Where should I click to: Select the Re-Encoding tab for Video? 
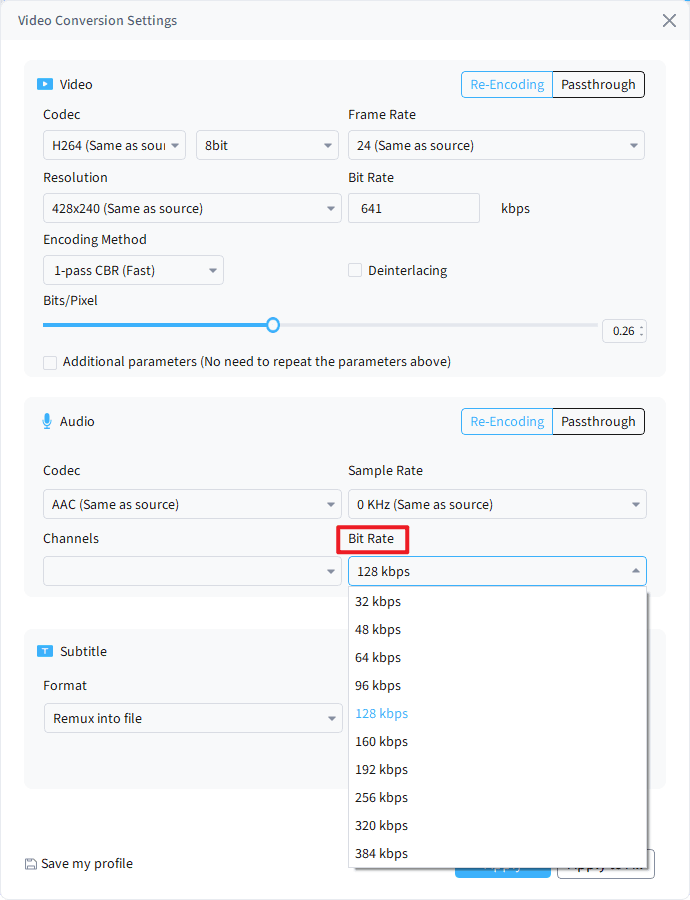pyautogui.click(x=506, y=84)
